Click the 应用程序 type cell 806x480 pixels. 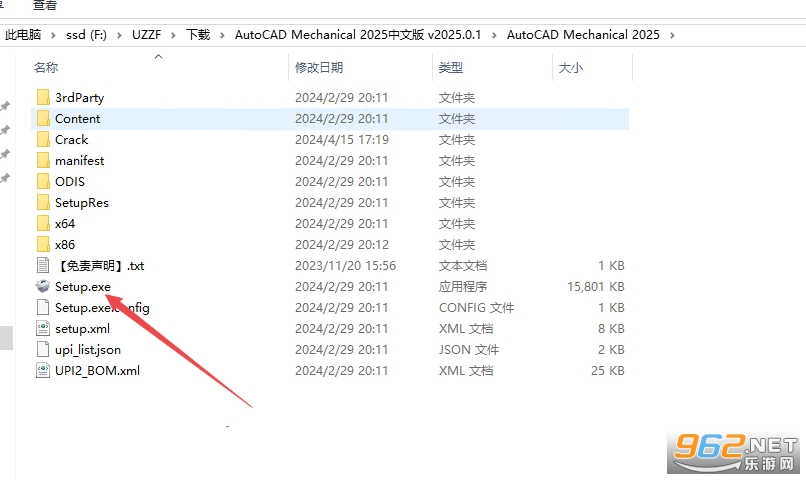(463, 287)
